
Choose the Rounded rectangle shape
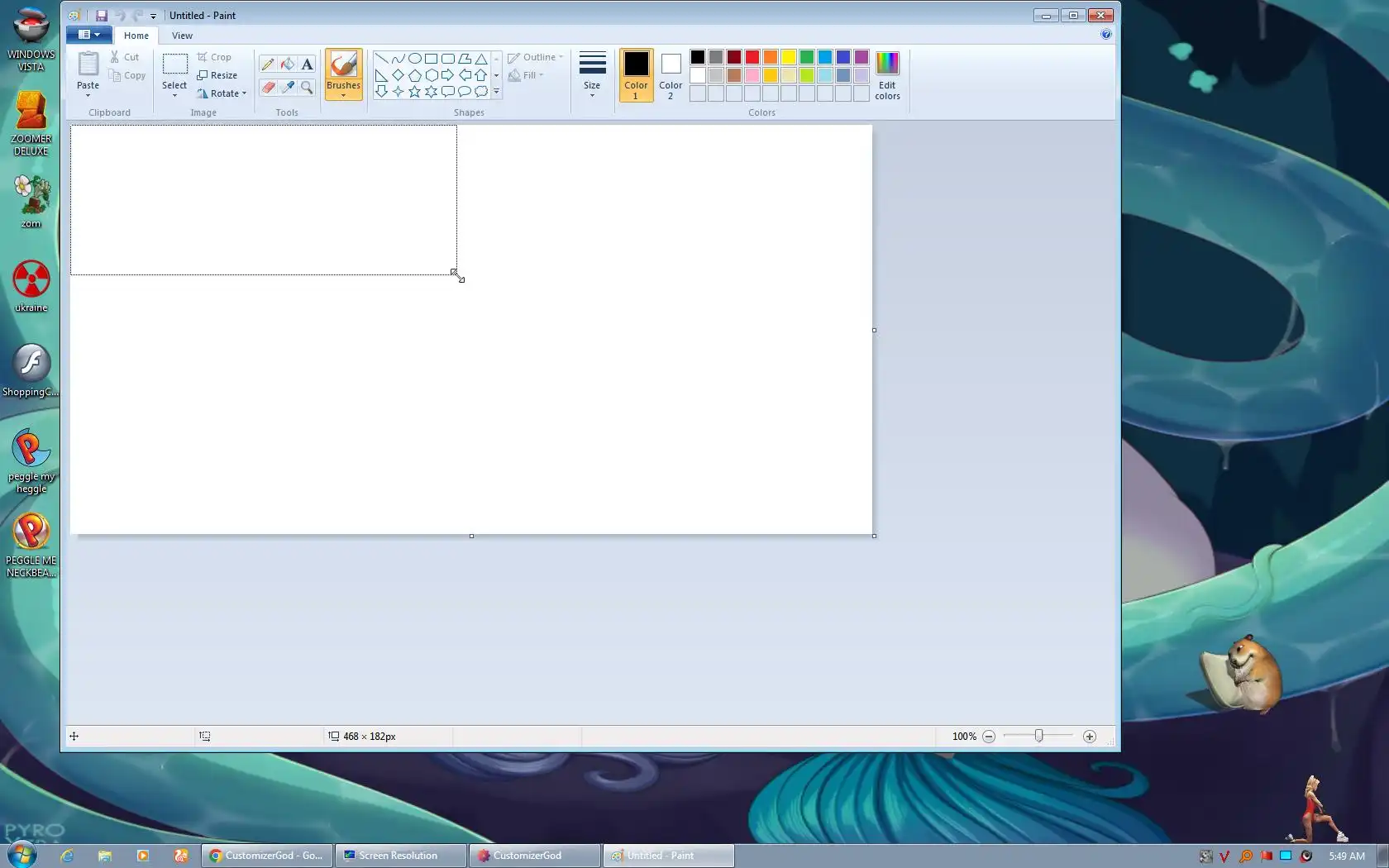click(x=447, y=59)
